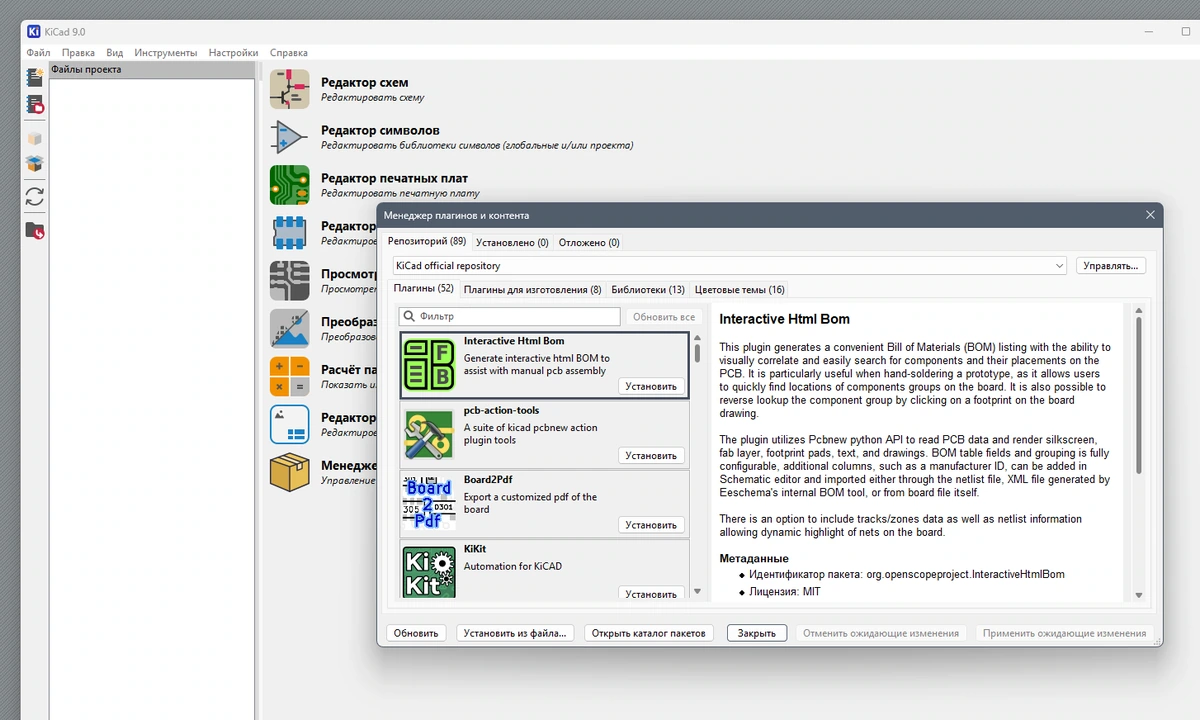Open the Инструменты menu
The height and width of the screenshot is (720, 1200).
[x=166, y=53]
